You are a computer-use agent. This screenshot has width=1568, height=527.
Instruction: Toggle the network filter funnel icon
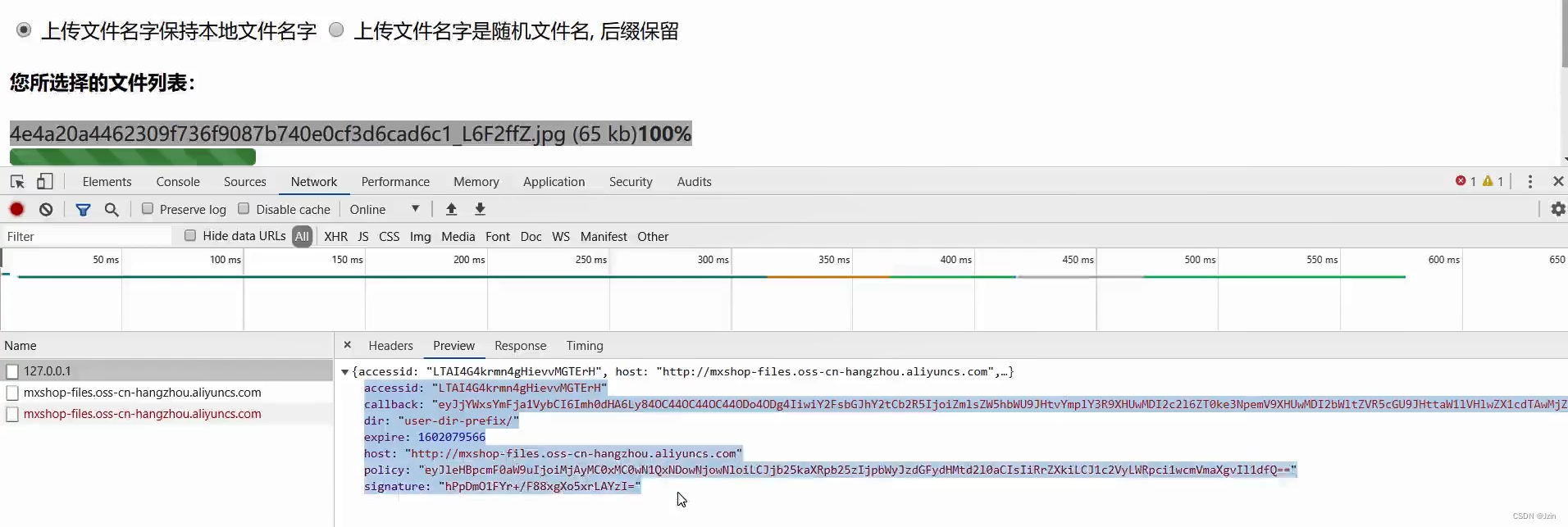(x=83, y=210)
